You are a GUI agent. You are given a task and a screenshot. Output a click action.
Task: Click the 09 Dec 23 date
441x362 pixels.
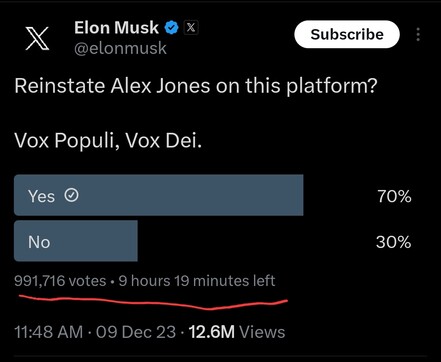[x=136, y=332]
